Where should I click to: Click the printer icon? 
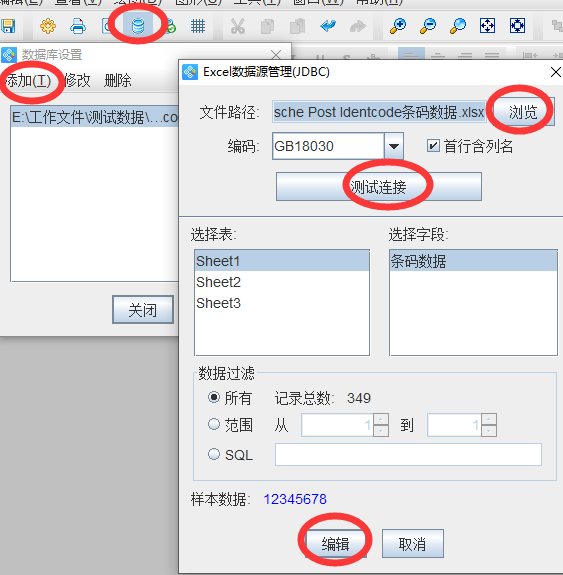78,26
